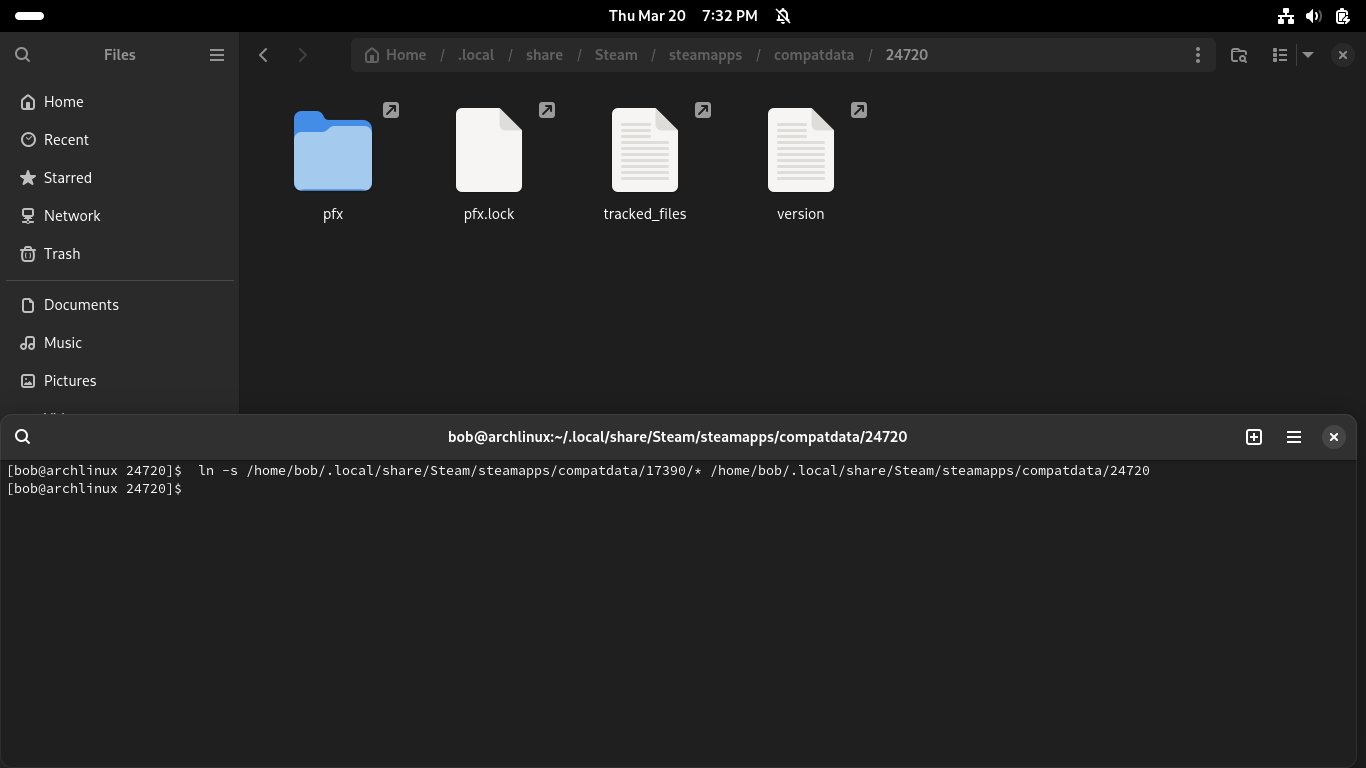Viewport: 1366px width, 768px height.
Task: Open the Files main hamburger menu
Action: pyautogui.click(x=217, y=55)
